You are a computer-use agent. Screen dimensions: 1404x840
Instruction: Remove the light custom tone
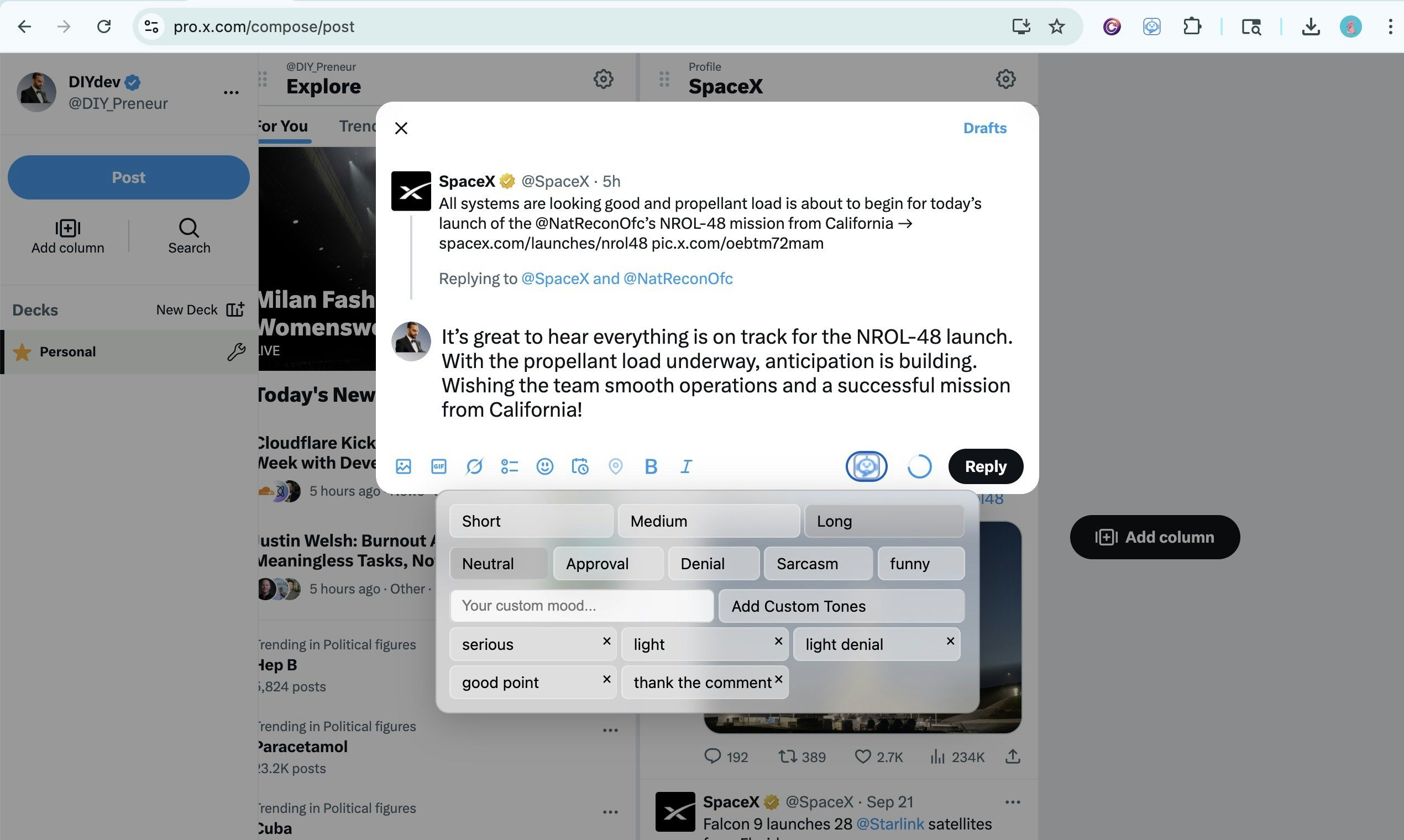(778, 641)
